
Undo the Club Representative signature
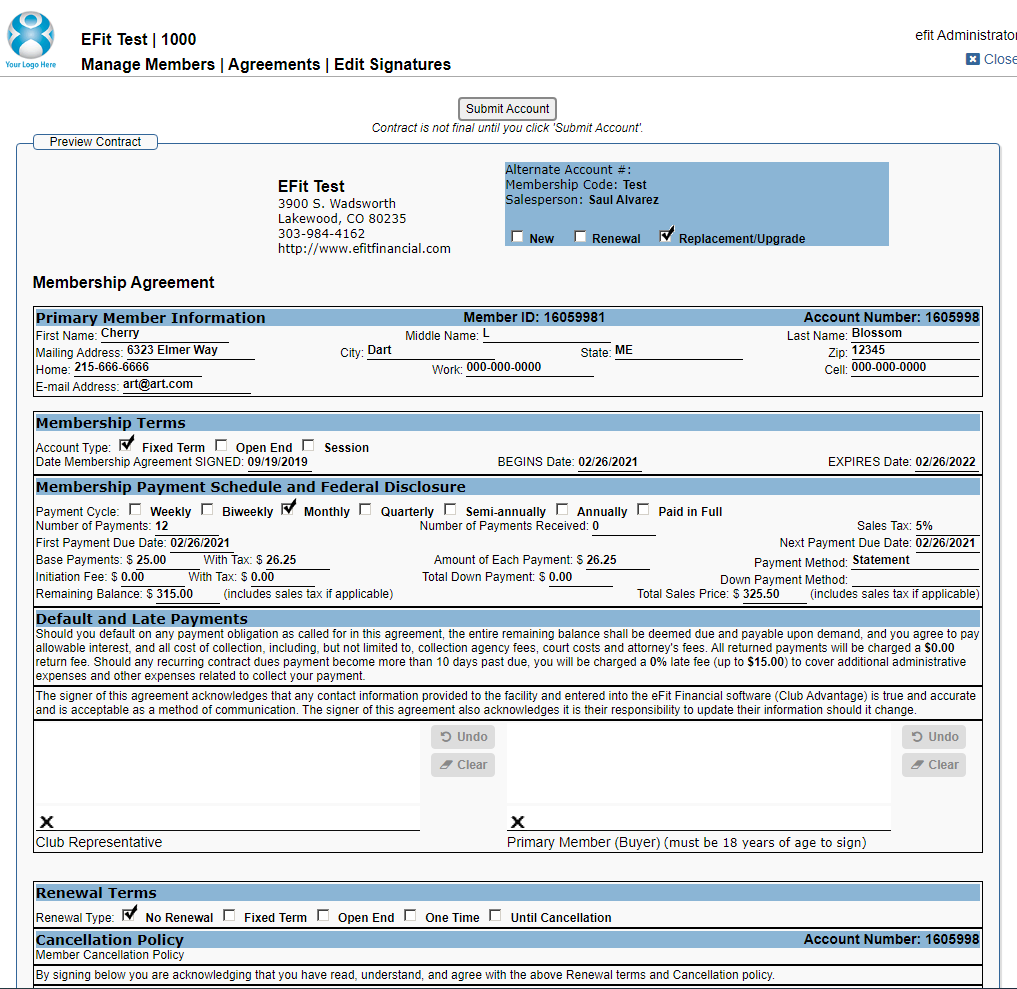(463, 737)
